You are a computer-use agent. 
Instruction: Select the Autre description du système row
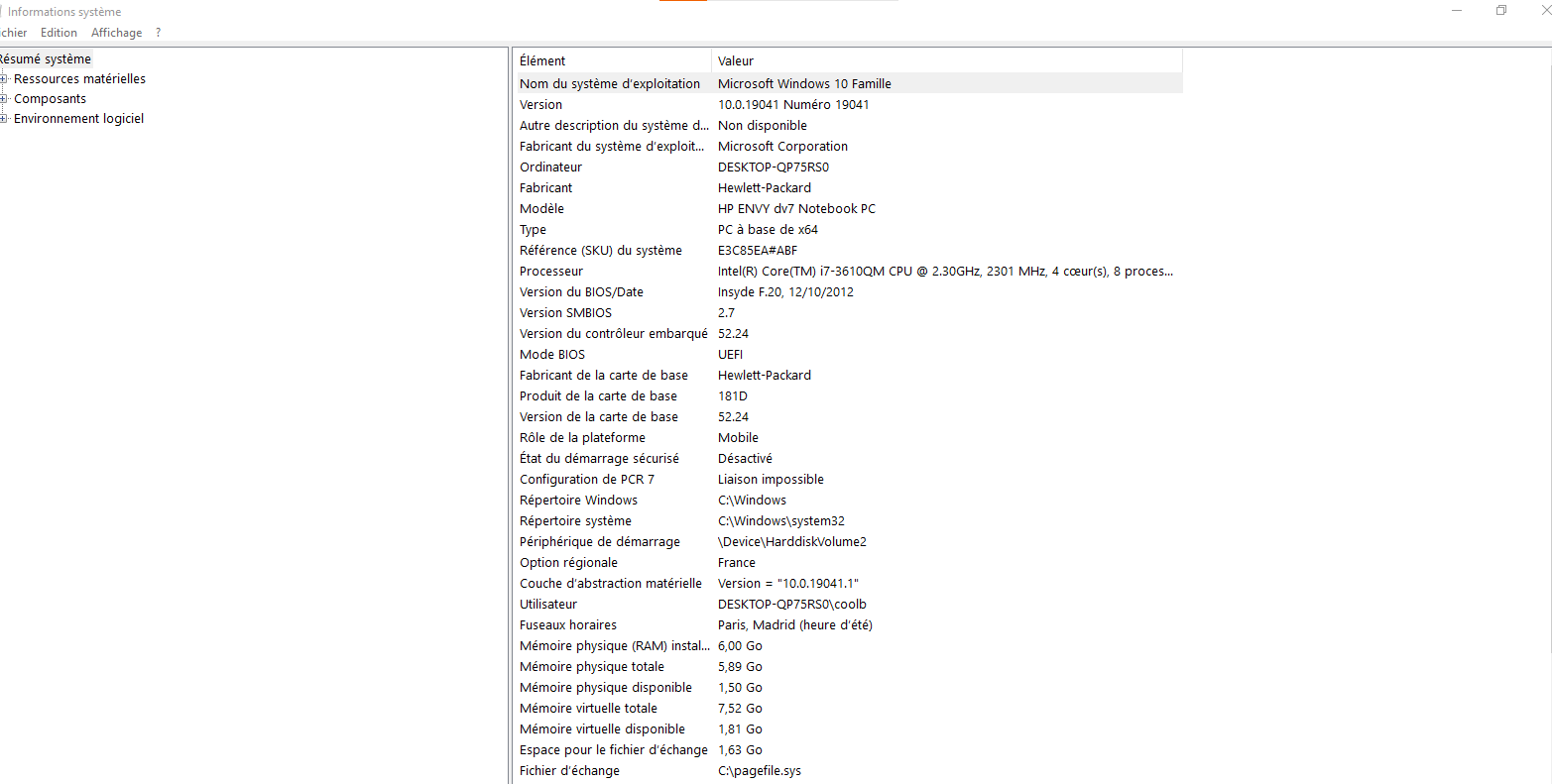[848, 126]
